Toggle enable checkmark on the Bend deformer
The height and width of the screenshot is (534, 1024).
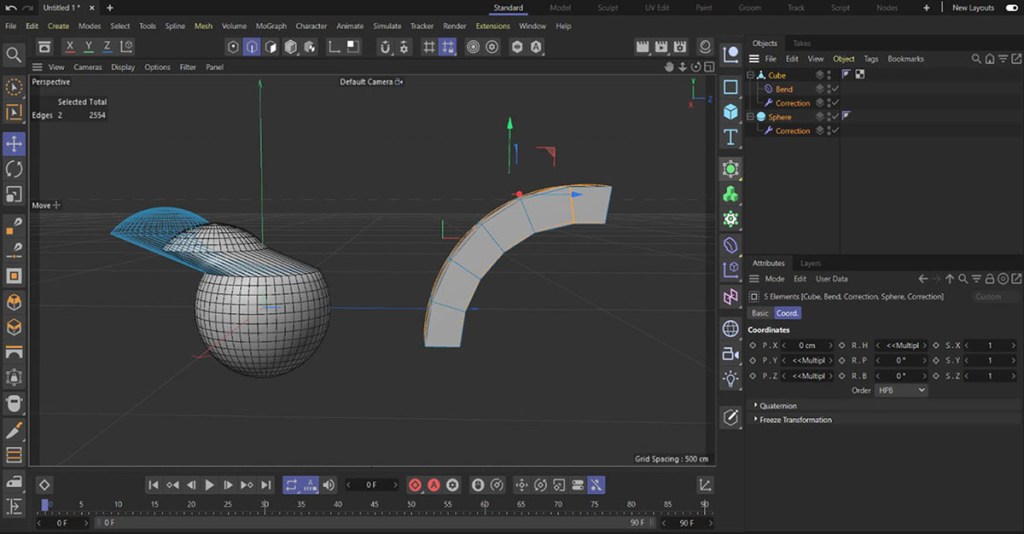(835, 89)
